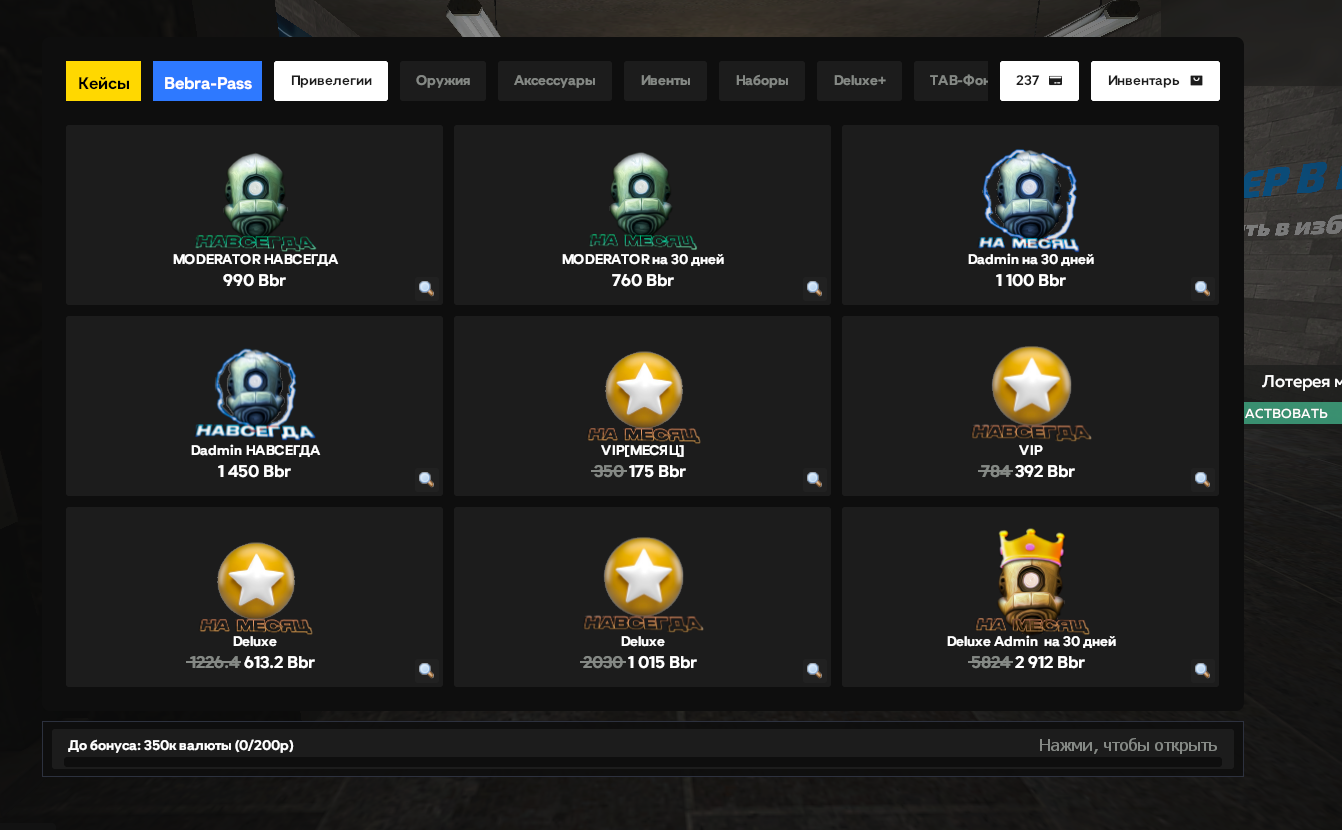Click the wallet card icon beside 237
This screenshot has width=1342, height=830.
pyautogui.click(x=1055, y=81)
